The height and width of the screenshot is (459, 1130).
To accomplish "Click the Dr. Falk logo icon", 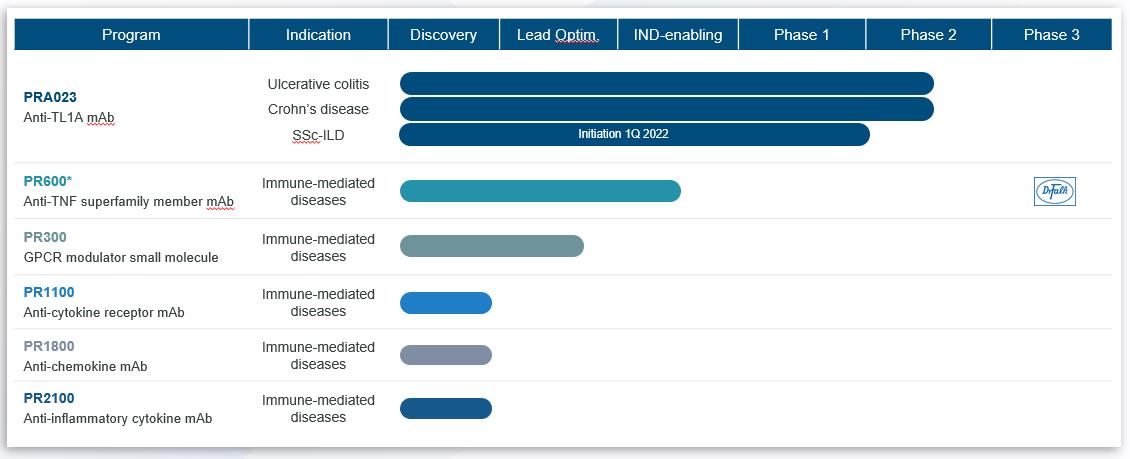I will pyautogui.click(x=1054, y=191).
